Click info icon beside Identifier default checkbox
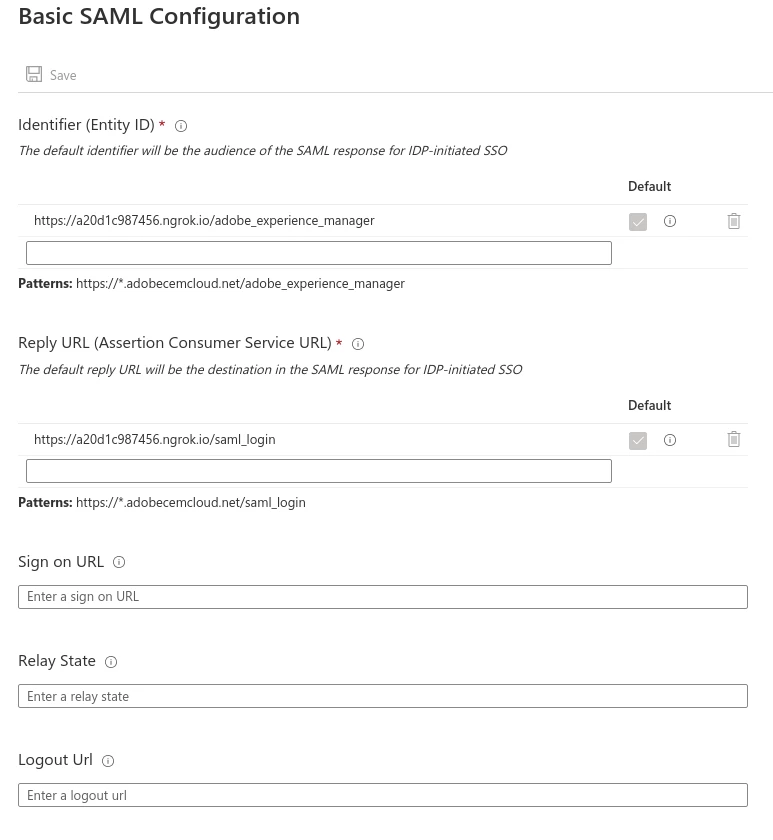 (670, 221)
